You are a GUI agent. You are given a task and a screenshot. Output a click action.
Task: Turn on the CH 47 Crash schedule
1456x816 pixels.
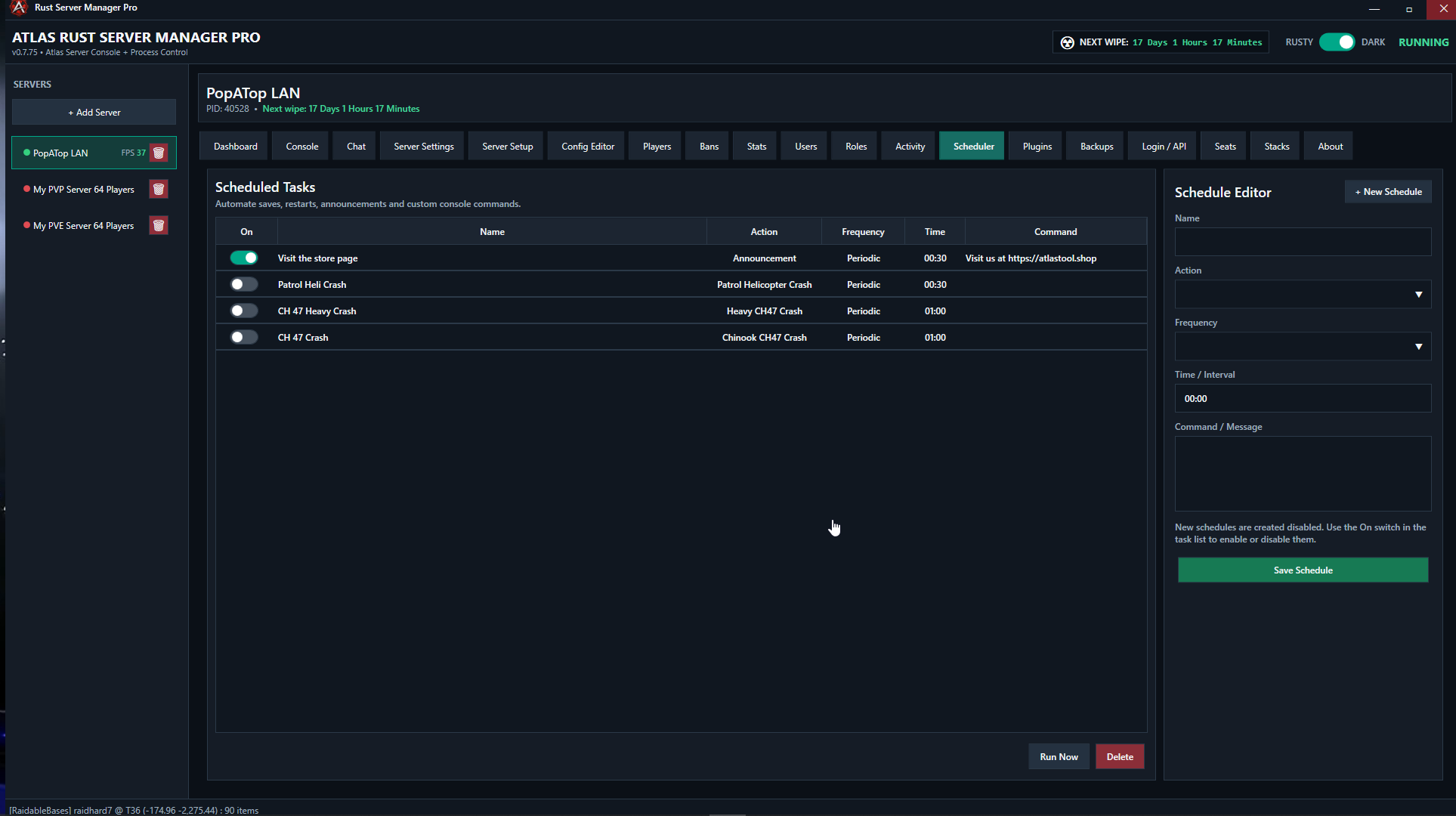tap(244, 337)
